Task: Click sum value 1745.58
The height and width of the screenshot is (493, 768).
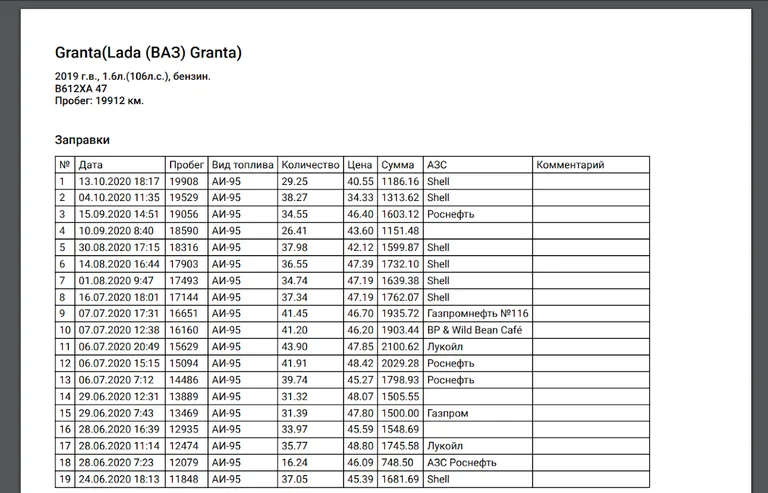Action: coord(400,446)
